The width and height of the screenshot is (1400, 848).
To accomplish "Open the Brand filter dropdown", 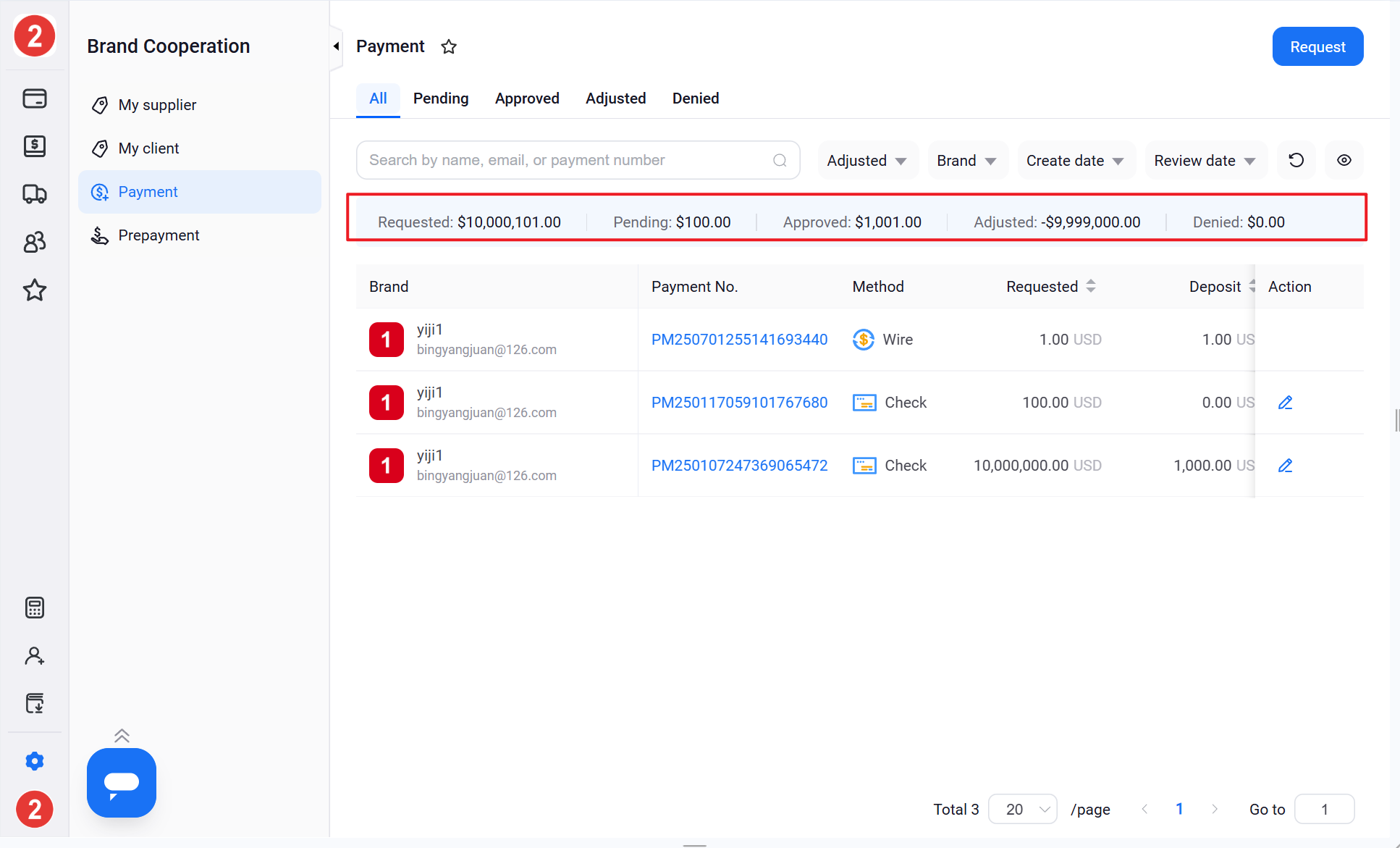I will click(967, 160).
